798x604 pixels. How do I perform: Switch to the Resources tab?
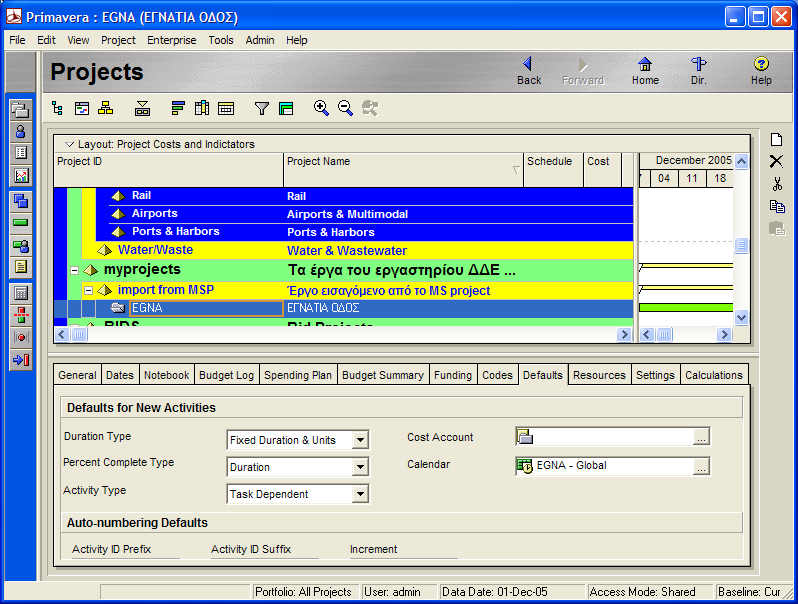point(599,375)
